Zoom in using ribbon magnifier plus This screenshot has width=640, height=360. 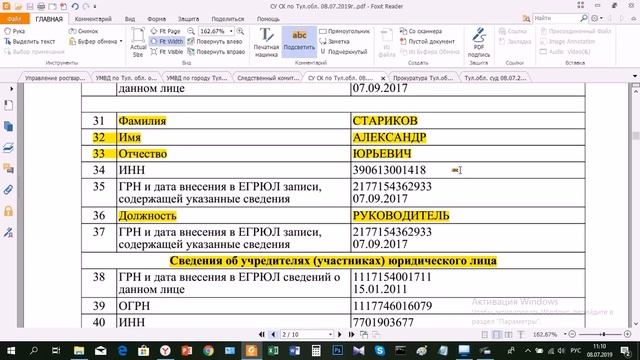click(241, 31)
